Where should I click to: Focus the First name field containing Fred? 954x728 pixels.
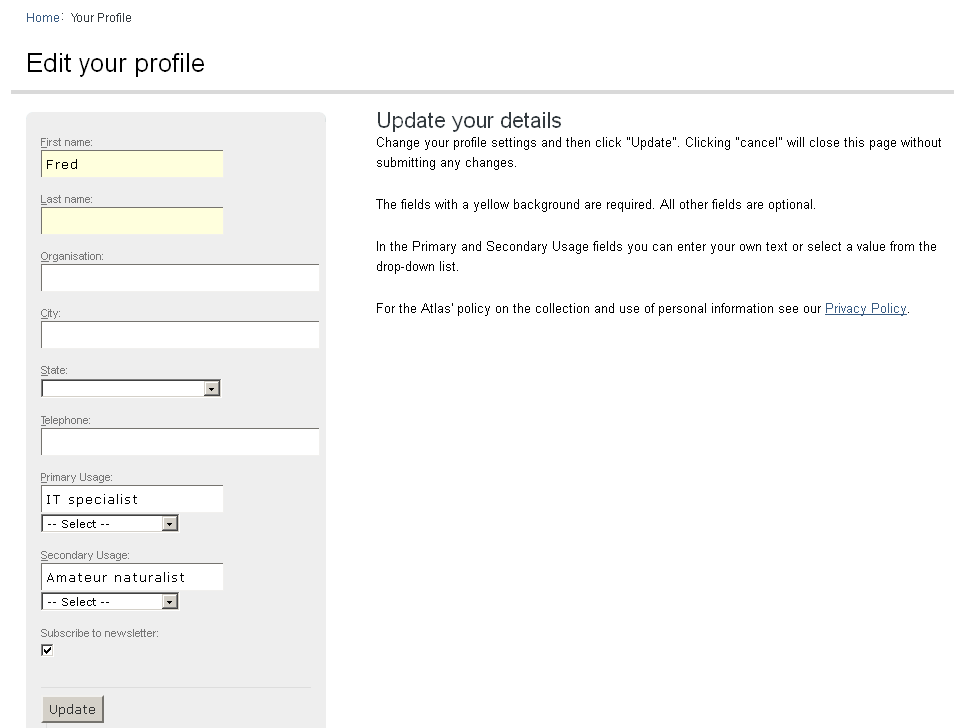point(132,164)
